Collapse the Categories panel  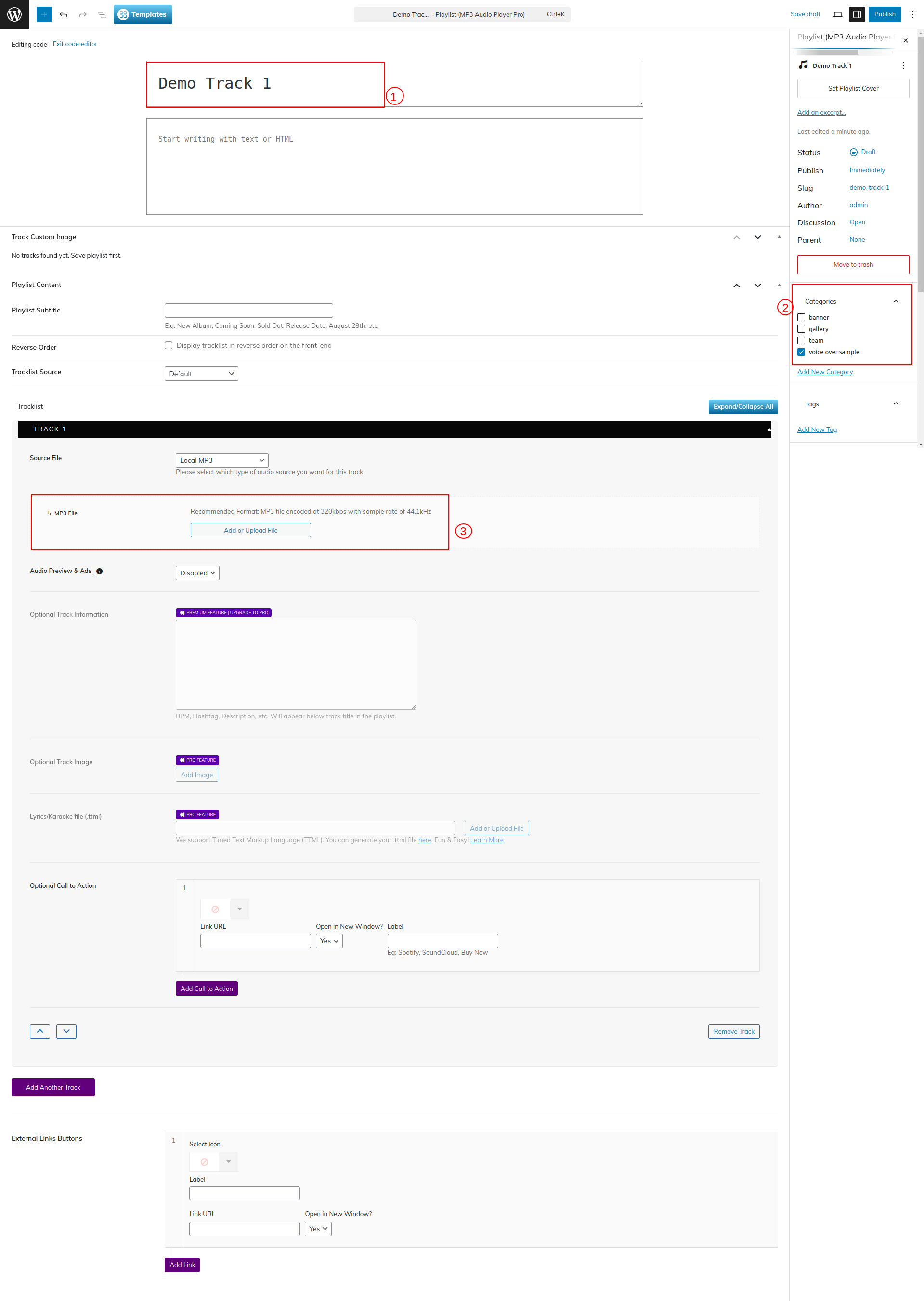point(896,301)
